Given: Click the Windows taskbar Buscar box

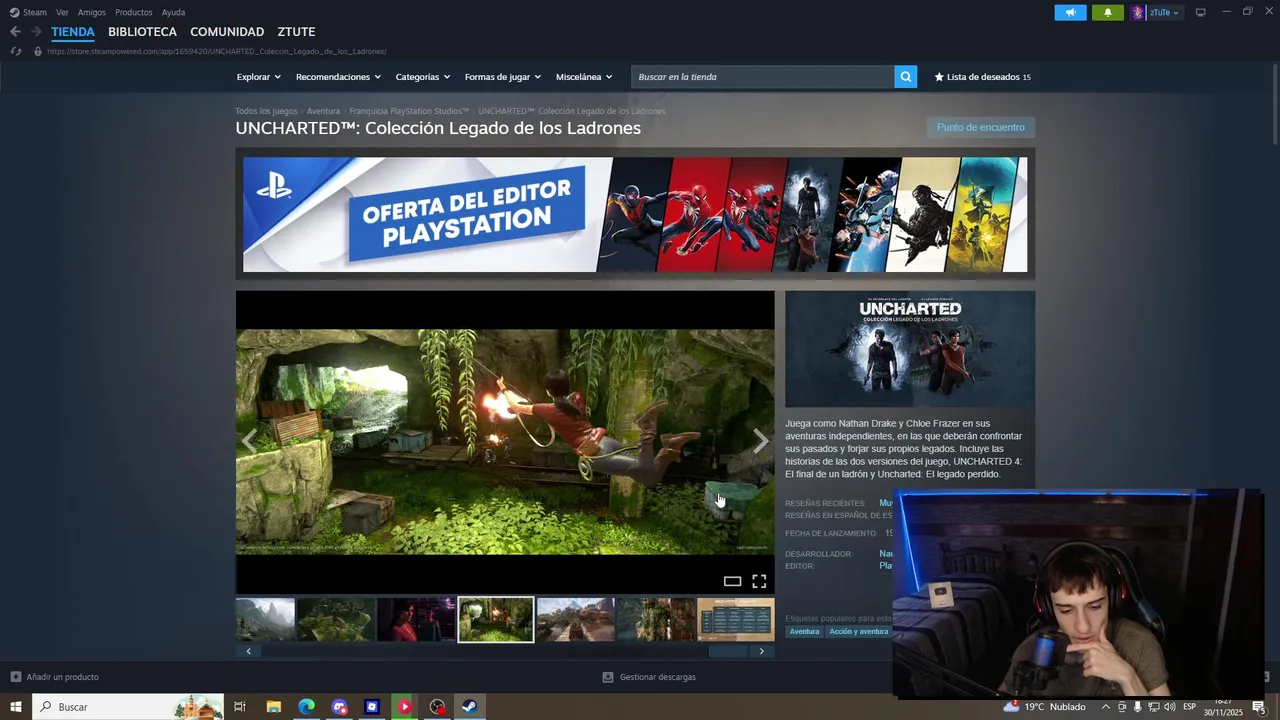Looking at the screenshot, I should pos(128,707).
